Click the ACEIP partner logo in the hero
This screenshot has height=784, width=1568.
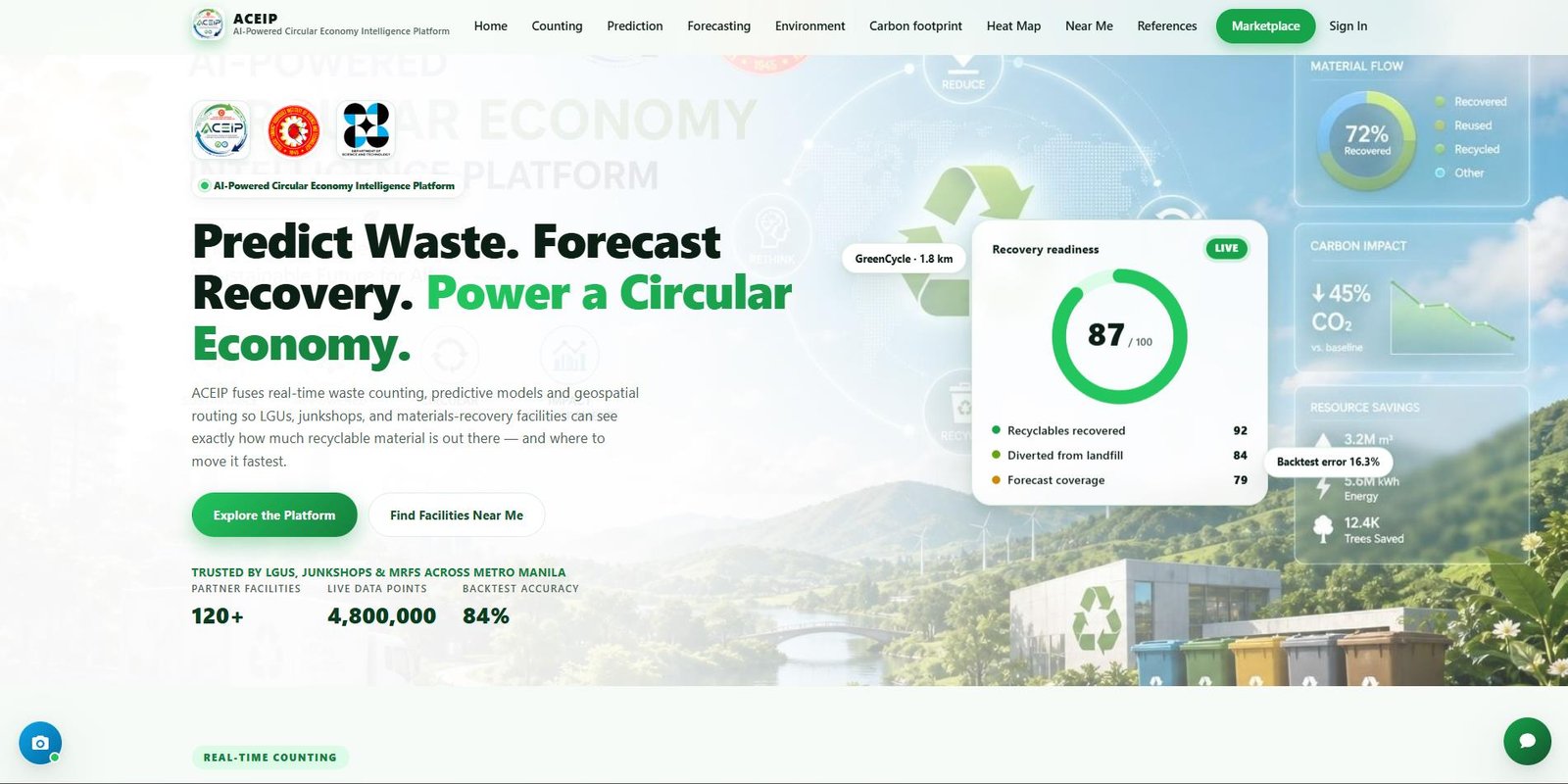(221, 129)
